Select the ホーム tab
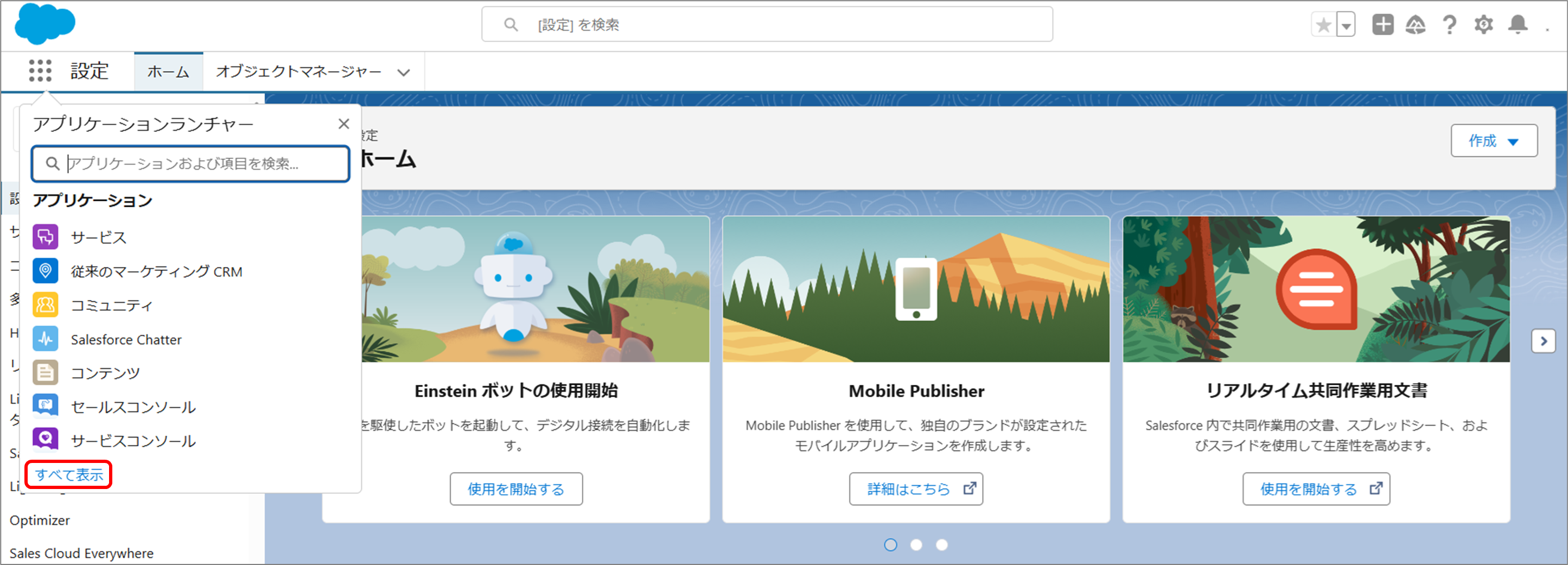Viewport: 1568px width, 565px height. click(x=169, y=71)
